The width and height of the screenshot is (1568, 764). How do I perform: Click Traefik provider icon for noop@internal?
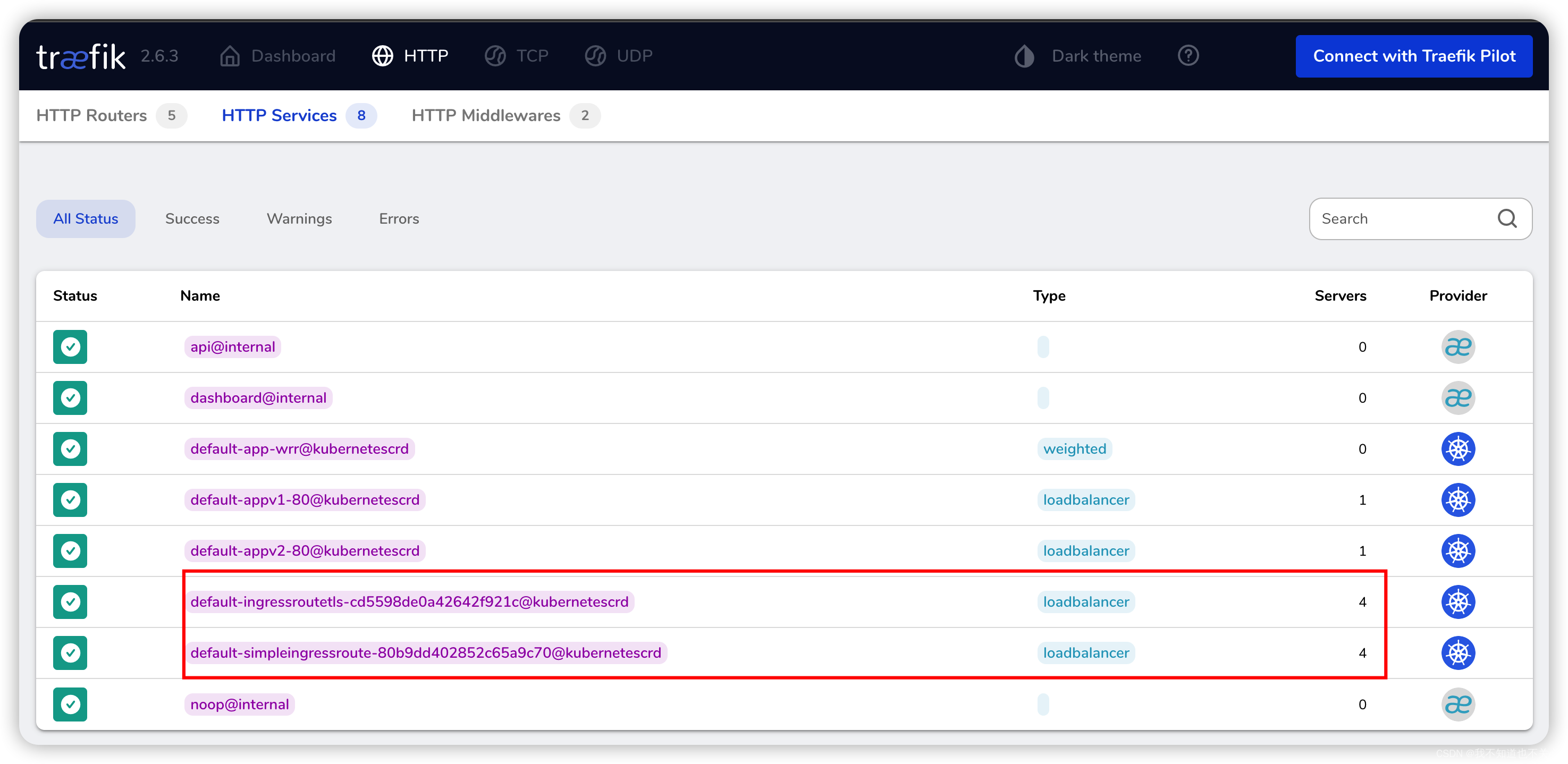tap(1457, 704)
